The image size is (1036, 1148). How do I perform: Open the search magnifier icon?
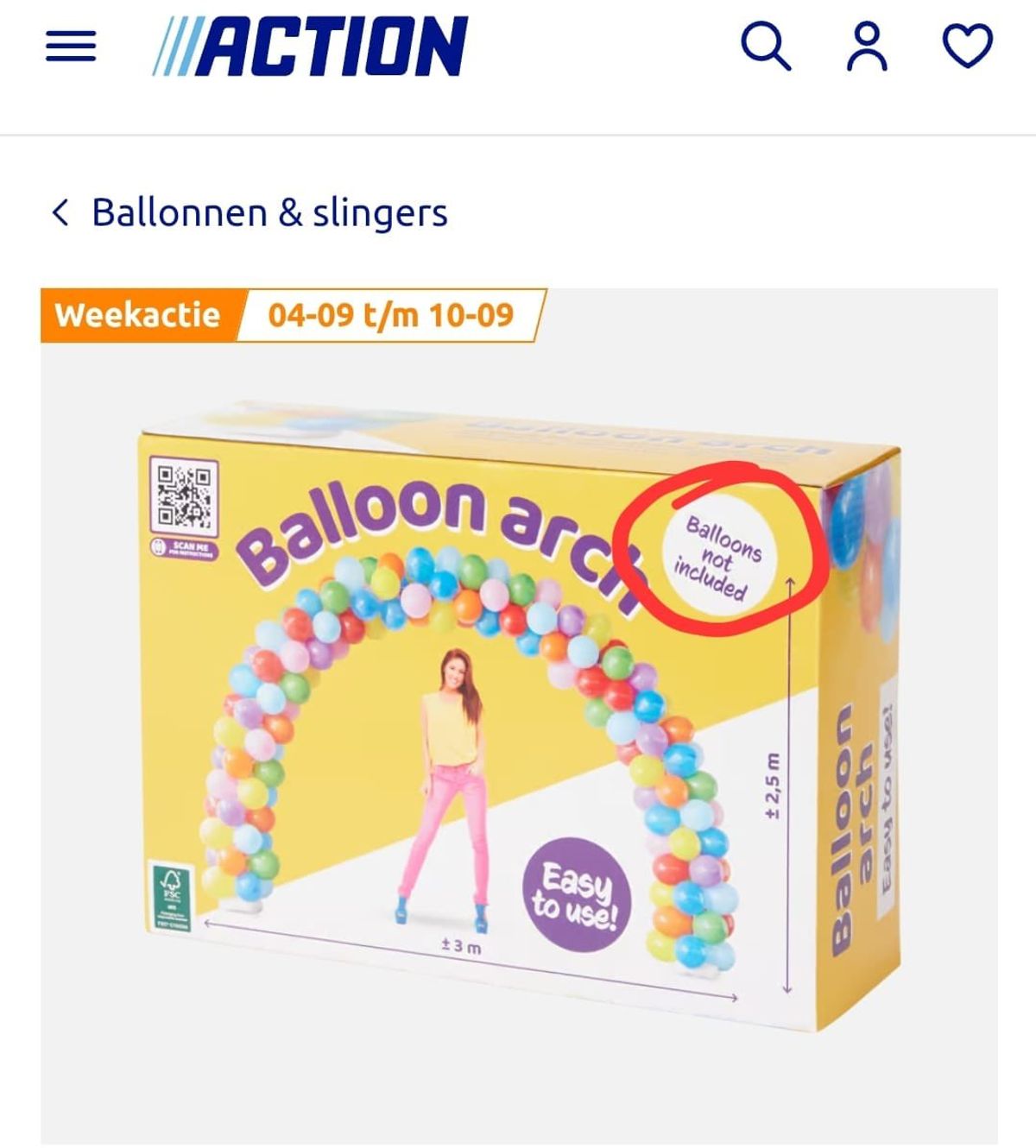tap(766, 47)
